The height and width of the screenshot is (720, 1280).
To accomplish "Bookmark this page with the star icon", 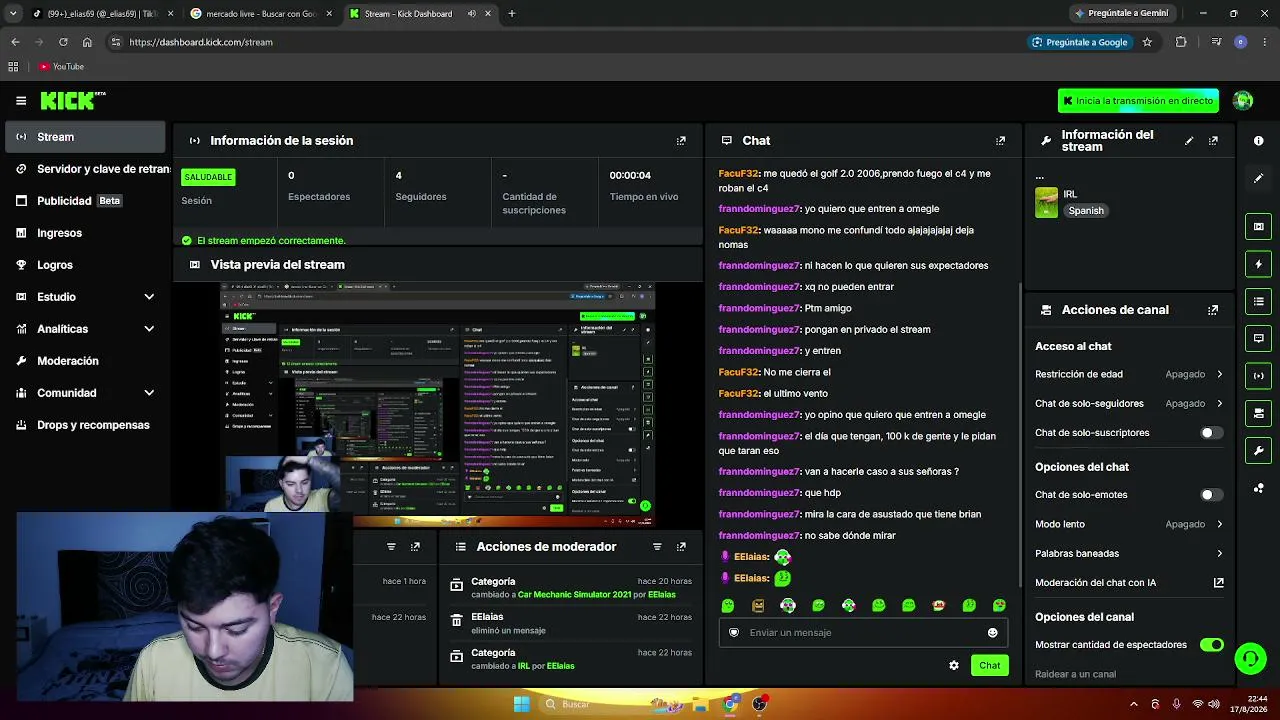I will pos(1147,42).
